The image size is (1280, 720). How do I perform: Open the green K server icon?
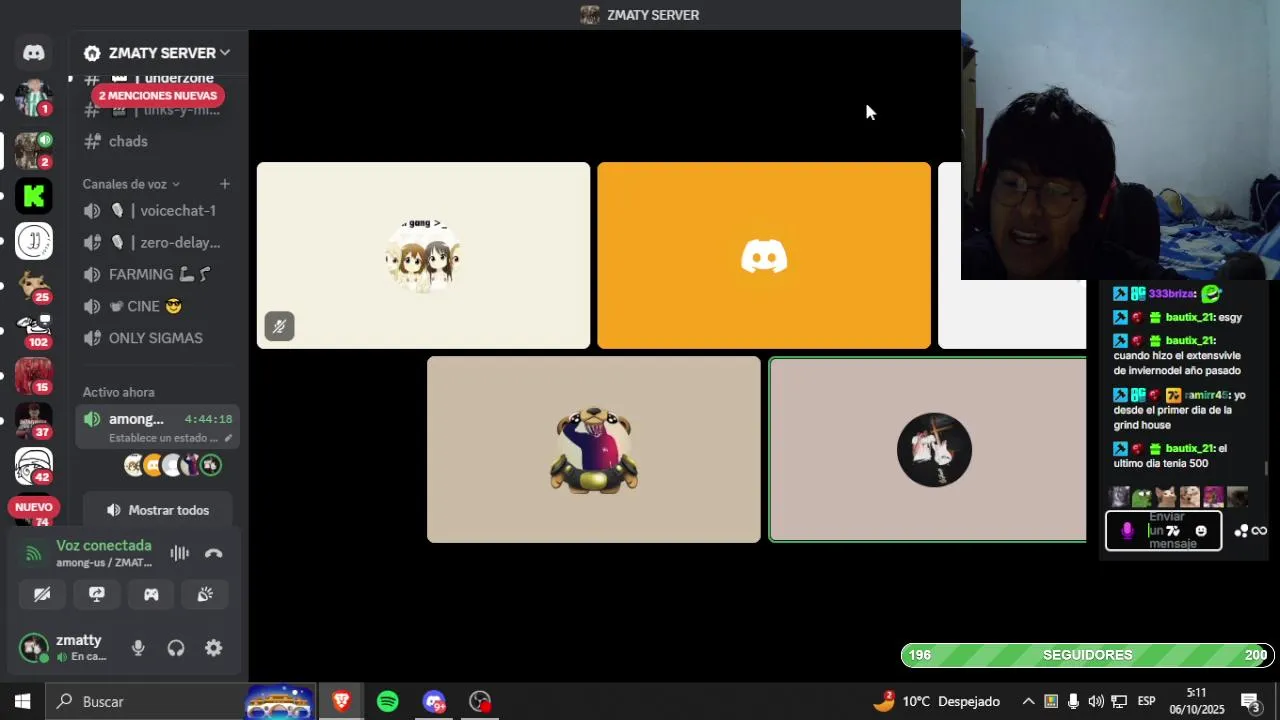[x=34, y=196]
